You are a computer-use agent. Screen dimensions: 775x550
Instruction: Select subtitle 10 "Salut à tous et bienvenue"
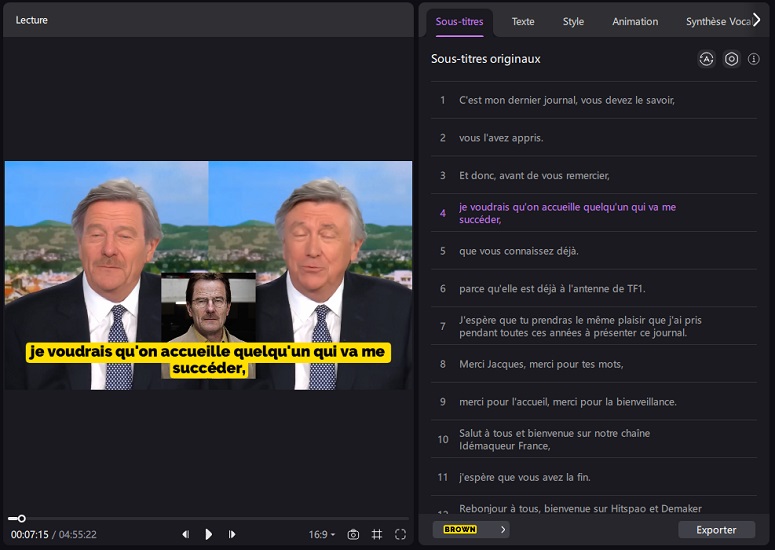pos(594,439)
